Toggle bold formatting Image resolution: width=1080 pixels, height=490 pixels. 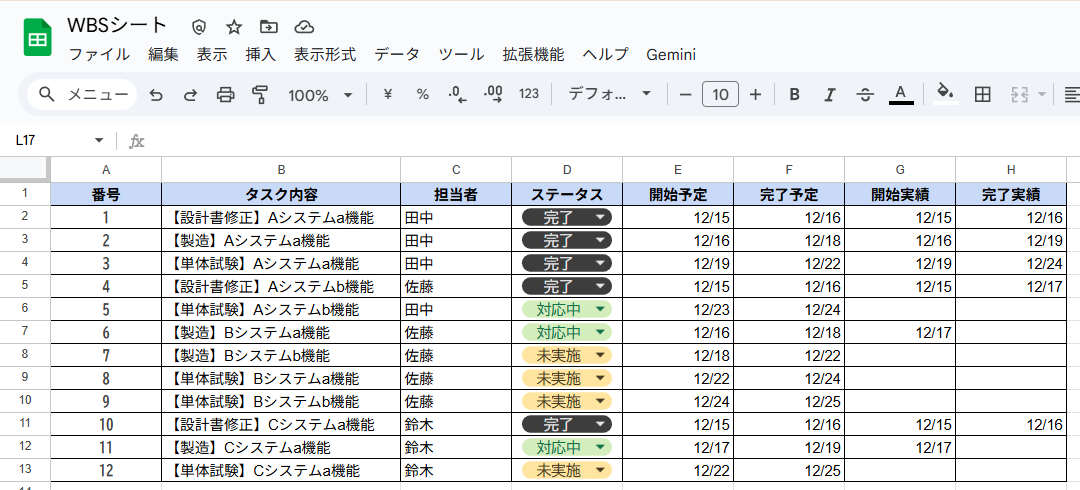794,95
